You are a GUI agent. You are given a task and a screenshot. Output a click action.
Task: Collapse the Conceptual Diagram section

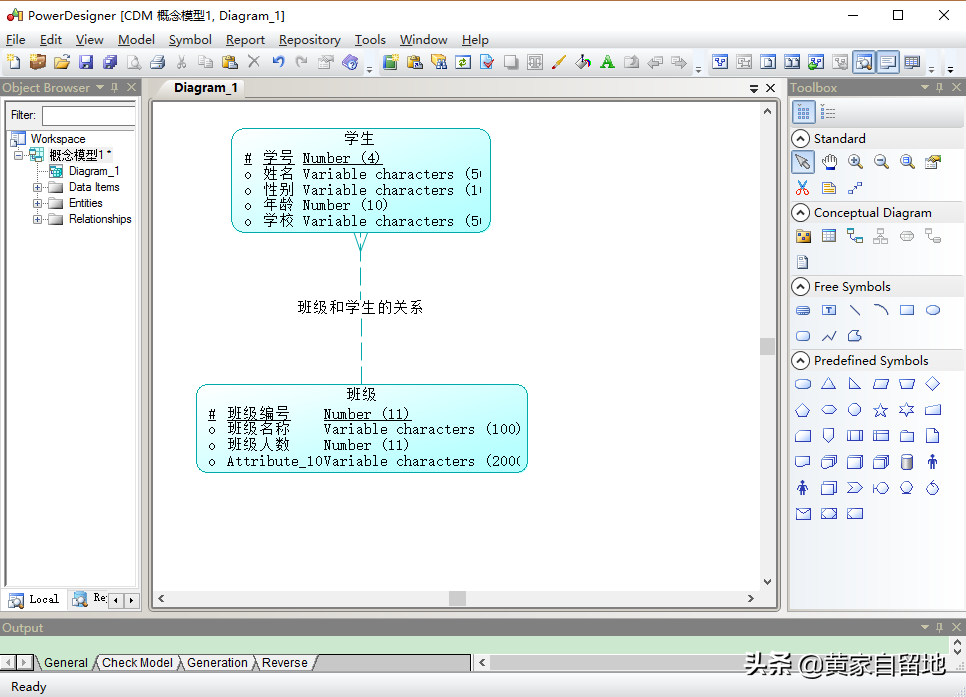tap(800, 212)
